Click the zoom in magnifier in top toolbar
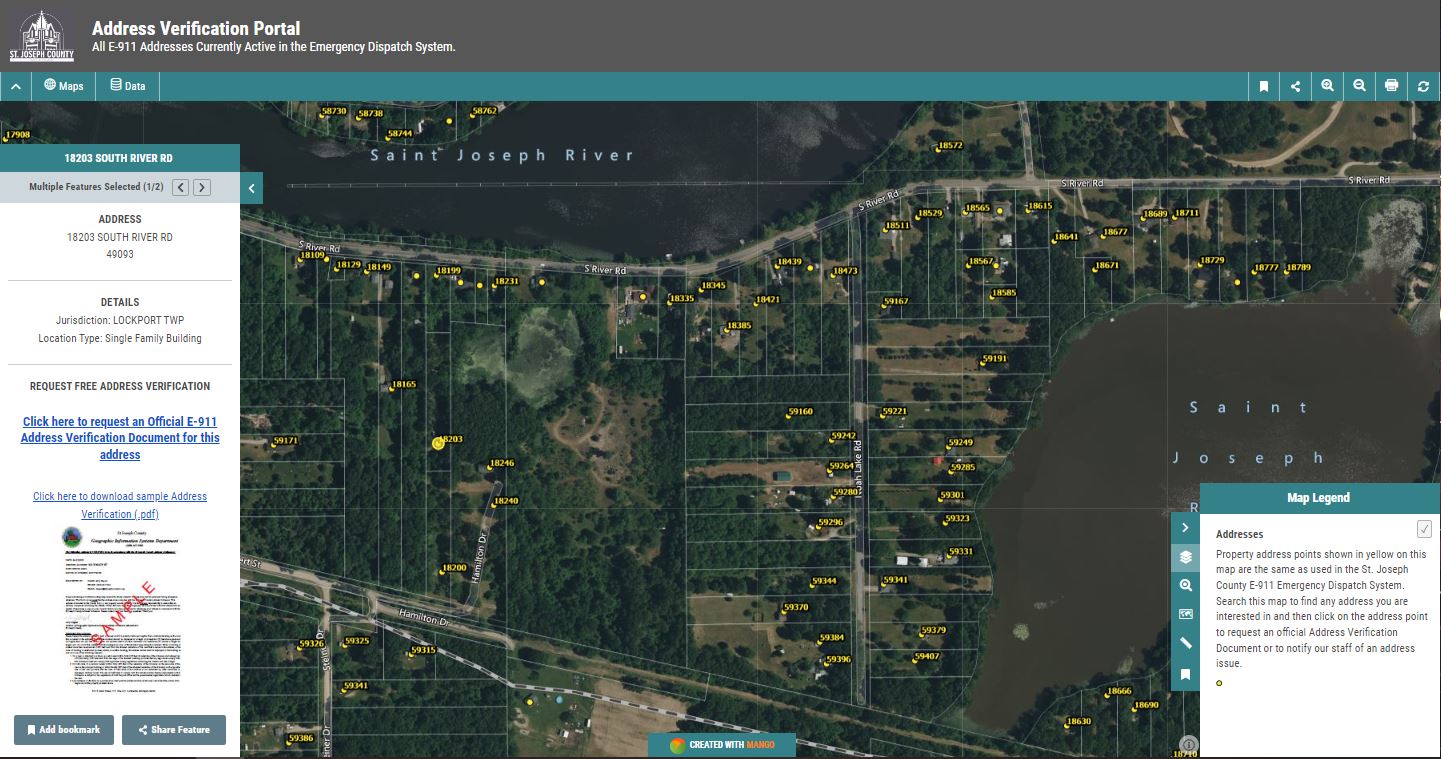 (1327, 86)
